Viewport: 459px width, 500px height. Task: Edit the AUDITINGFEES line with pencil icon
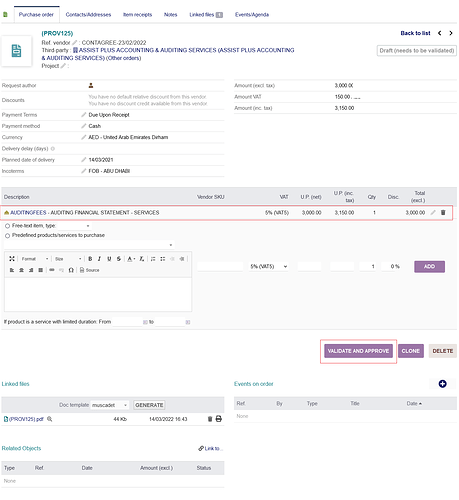433,212
